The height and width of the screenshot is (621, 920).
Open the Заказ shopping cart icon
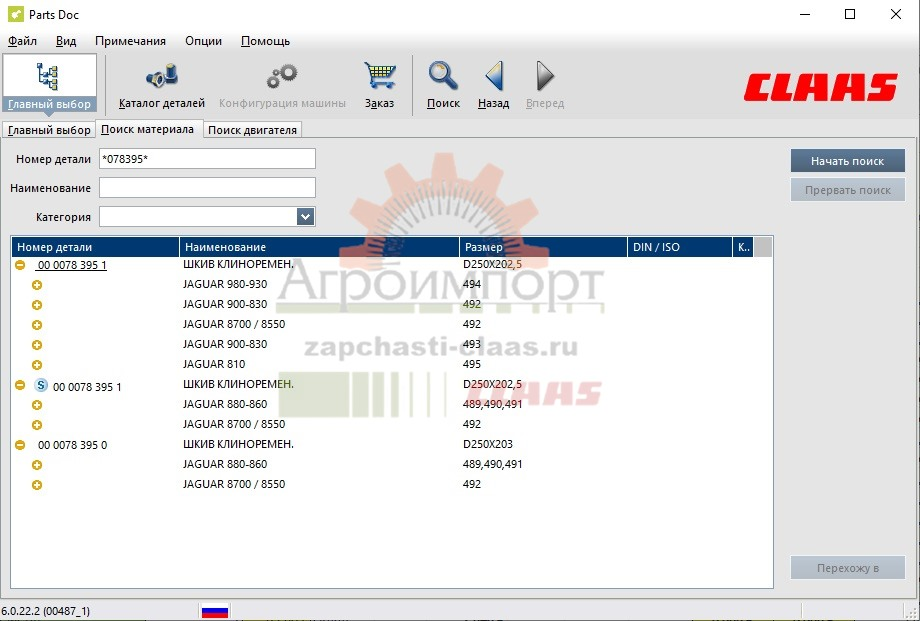click(380, 76)
